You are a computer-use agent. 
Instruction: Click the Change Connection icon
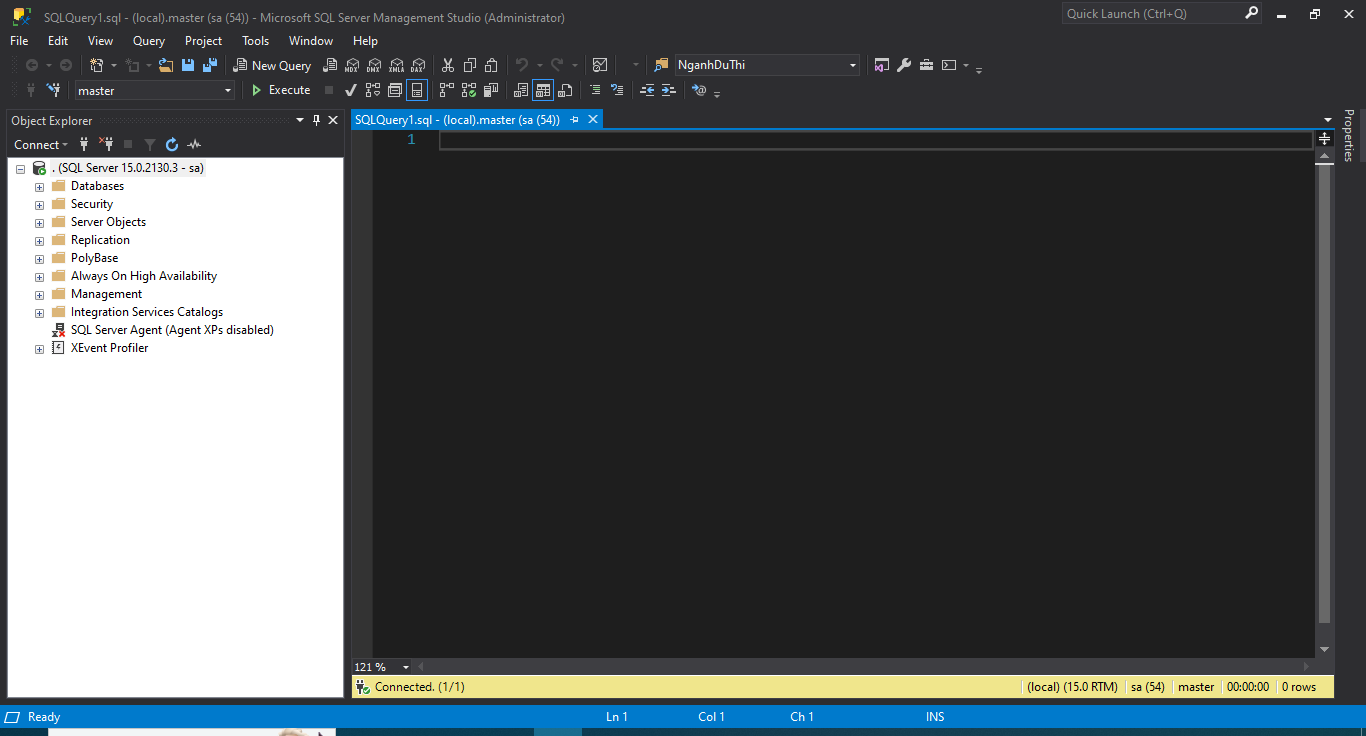(54, 90)
